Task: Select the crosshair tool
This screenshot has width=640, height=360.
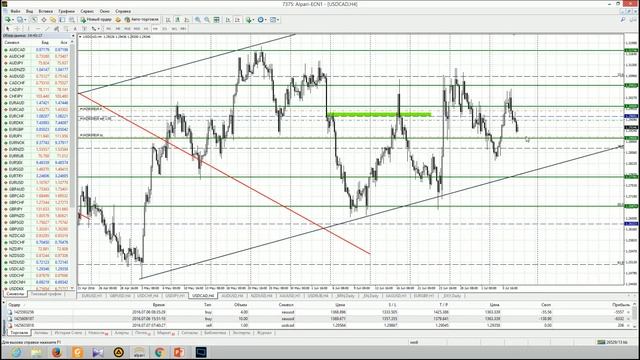Action: click(17, 29)
